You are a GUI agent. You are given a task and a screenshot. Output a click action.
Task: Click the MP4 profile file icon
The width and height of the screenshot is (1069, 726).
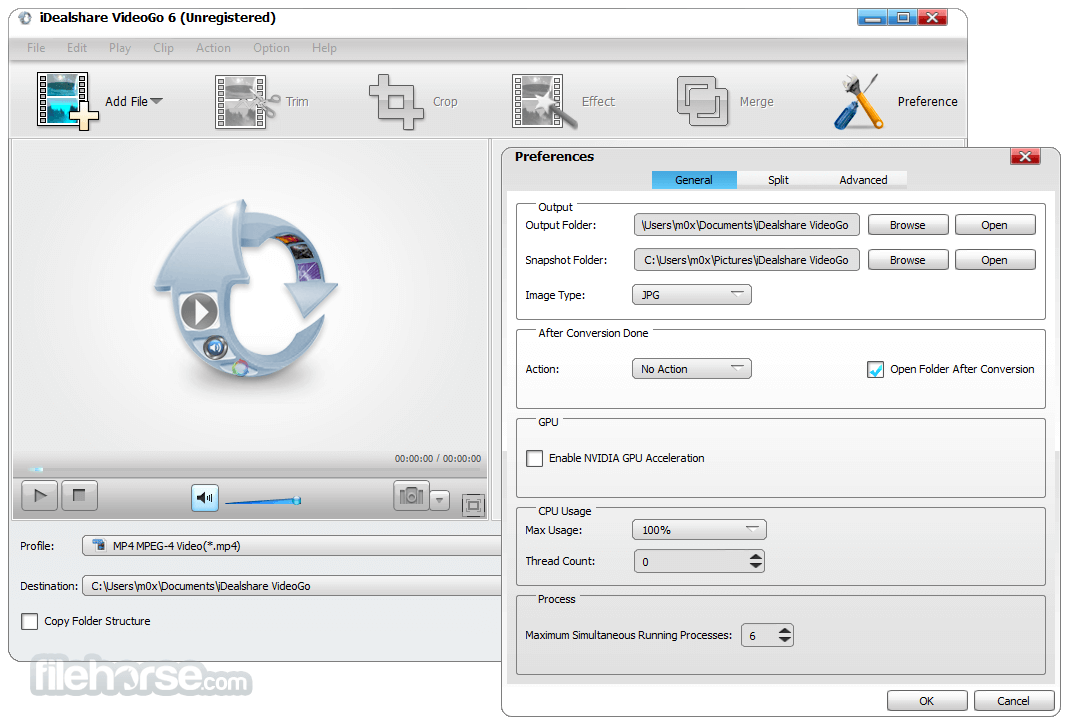coord(100,545)
